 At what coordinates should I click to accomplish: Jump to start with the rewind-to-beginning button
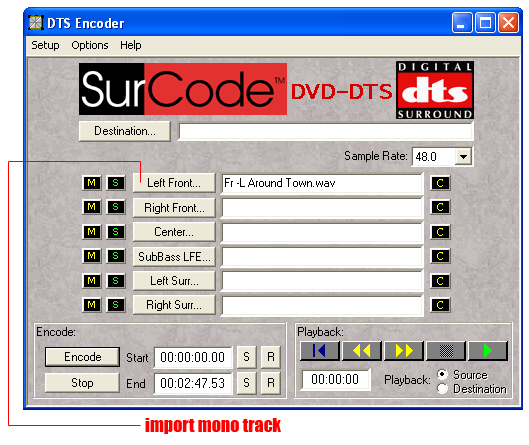tap(319, 351)
